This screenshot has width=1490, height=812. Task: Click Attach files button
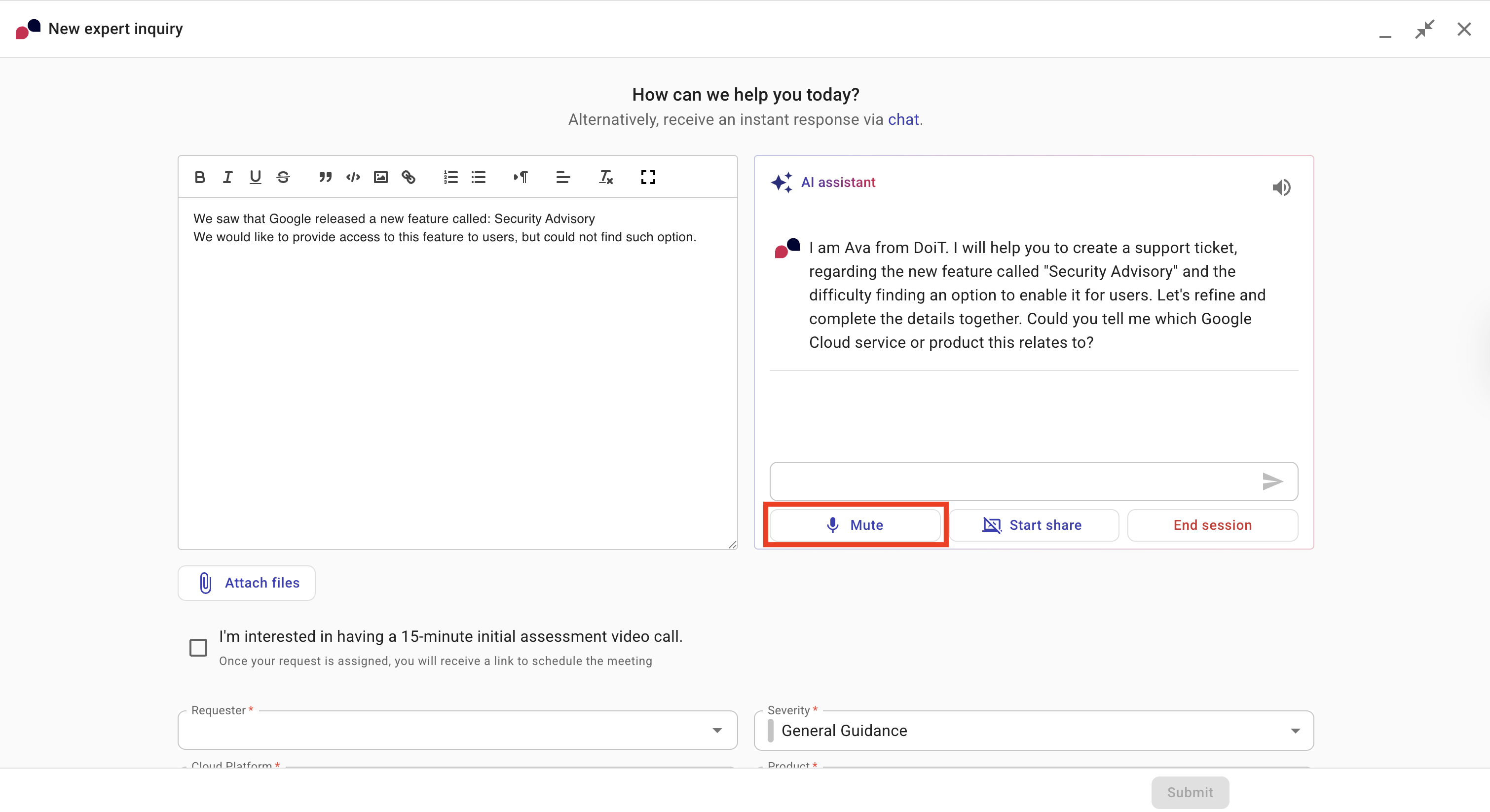coord(247,583)
